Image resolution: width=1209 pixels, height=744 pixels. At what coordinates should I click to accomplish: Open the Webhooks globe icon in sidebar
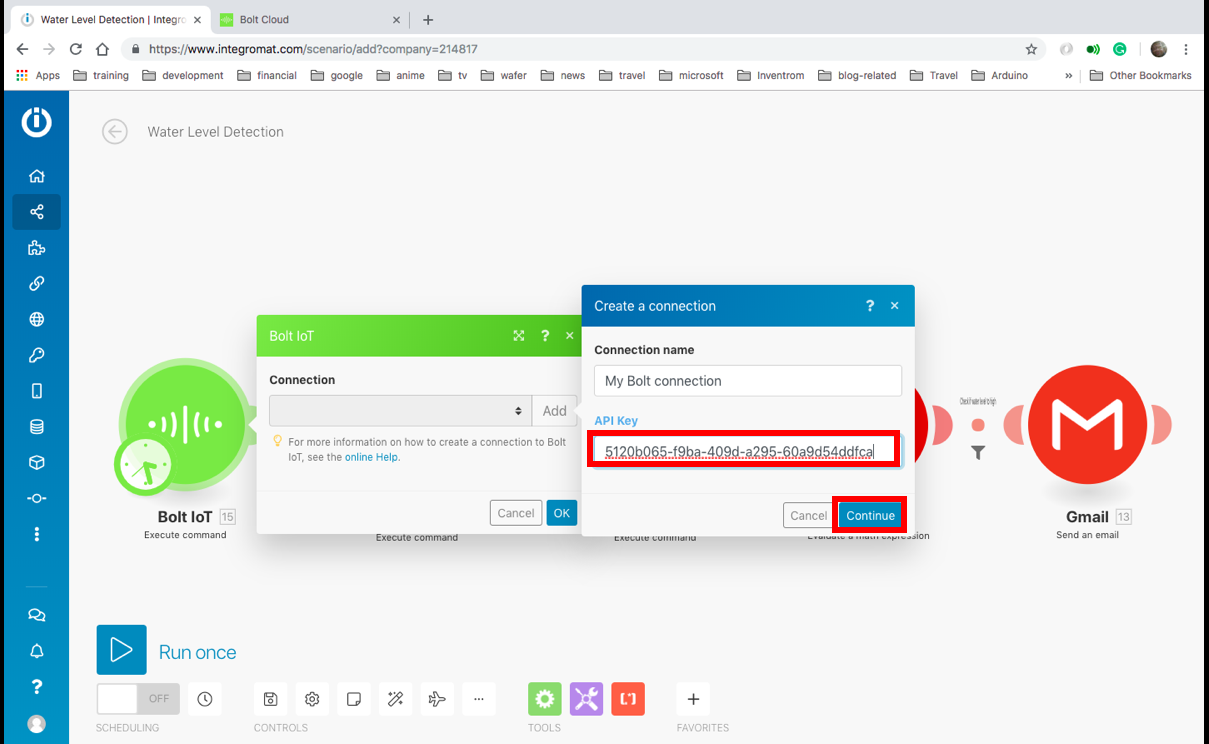(x=37, y=320)
